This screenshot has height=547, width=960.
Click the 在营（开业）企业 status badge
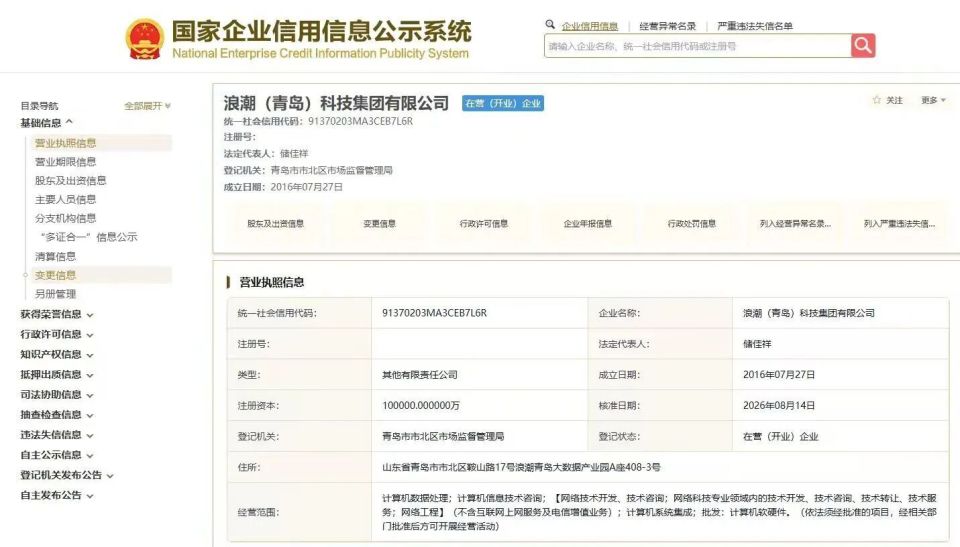point(503,104)
